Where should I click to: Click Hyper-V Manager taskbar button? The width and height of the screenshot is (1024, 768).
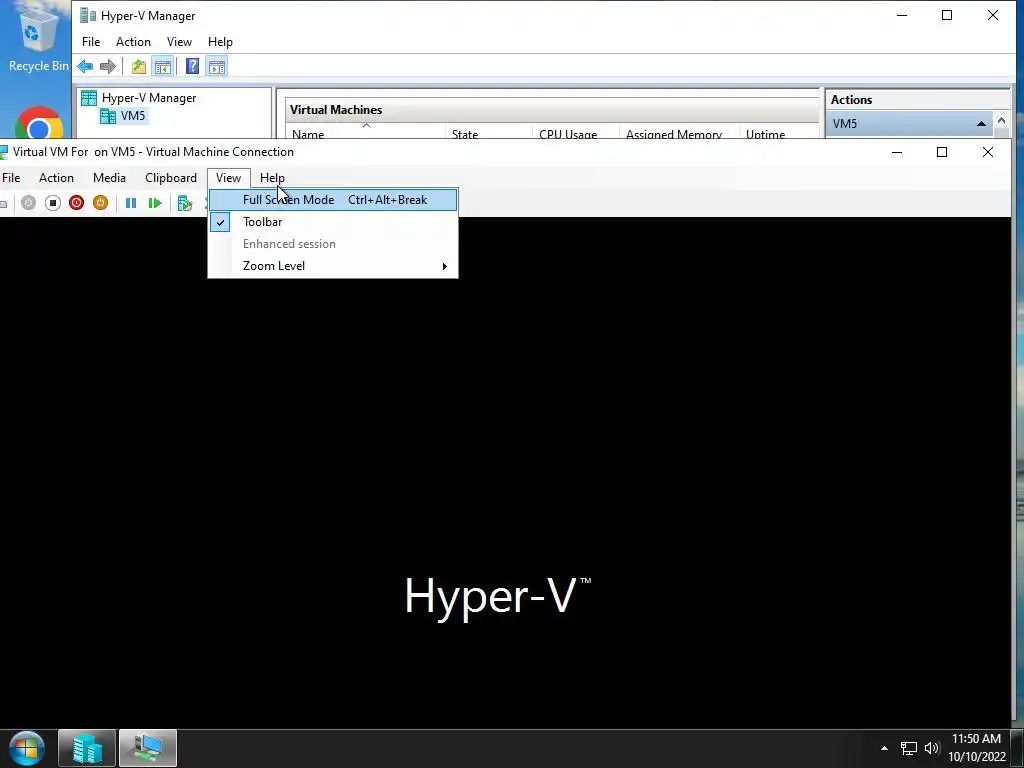point(87,748)
